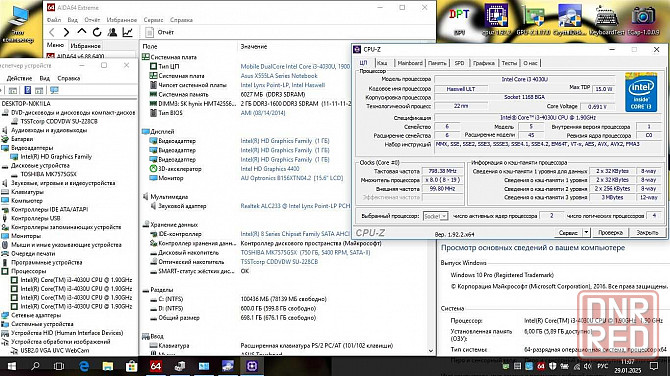
Task: Open Microsoft Store from taskbar
Action: (x=131, y=366)
